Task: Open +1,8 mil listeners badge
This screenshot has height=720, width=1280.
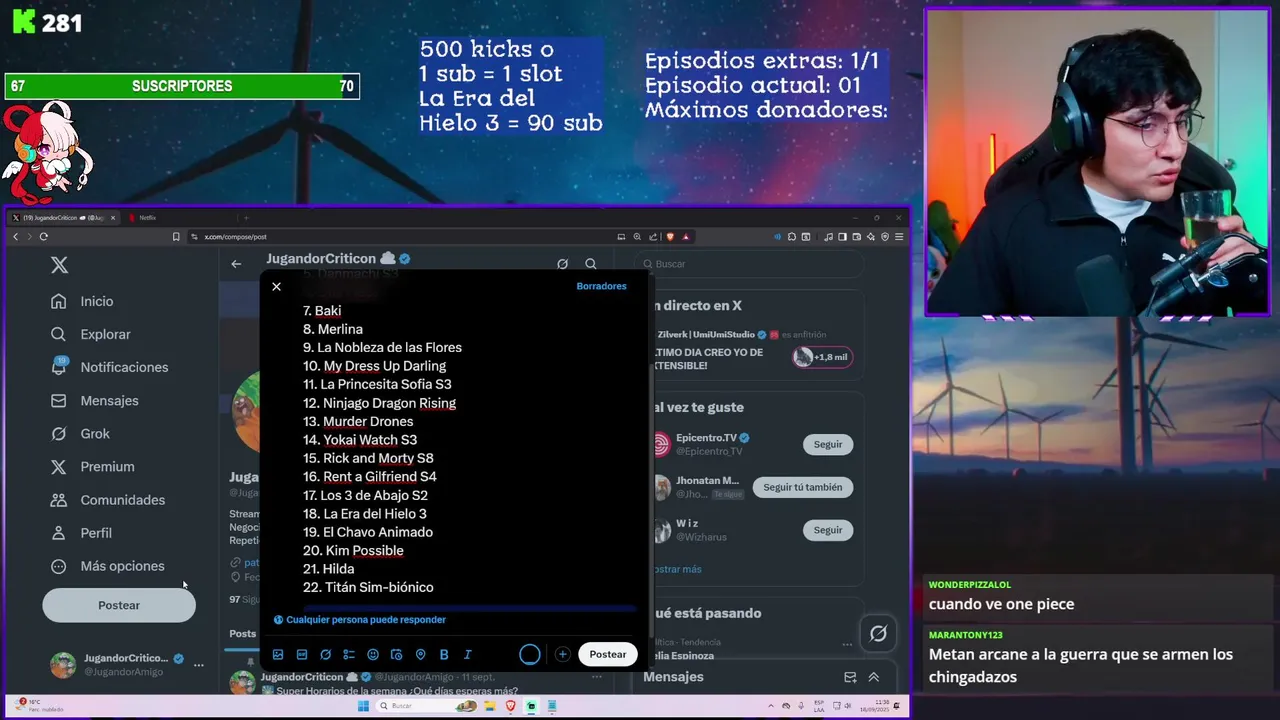Action: (x=822, y=357)
